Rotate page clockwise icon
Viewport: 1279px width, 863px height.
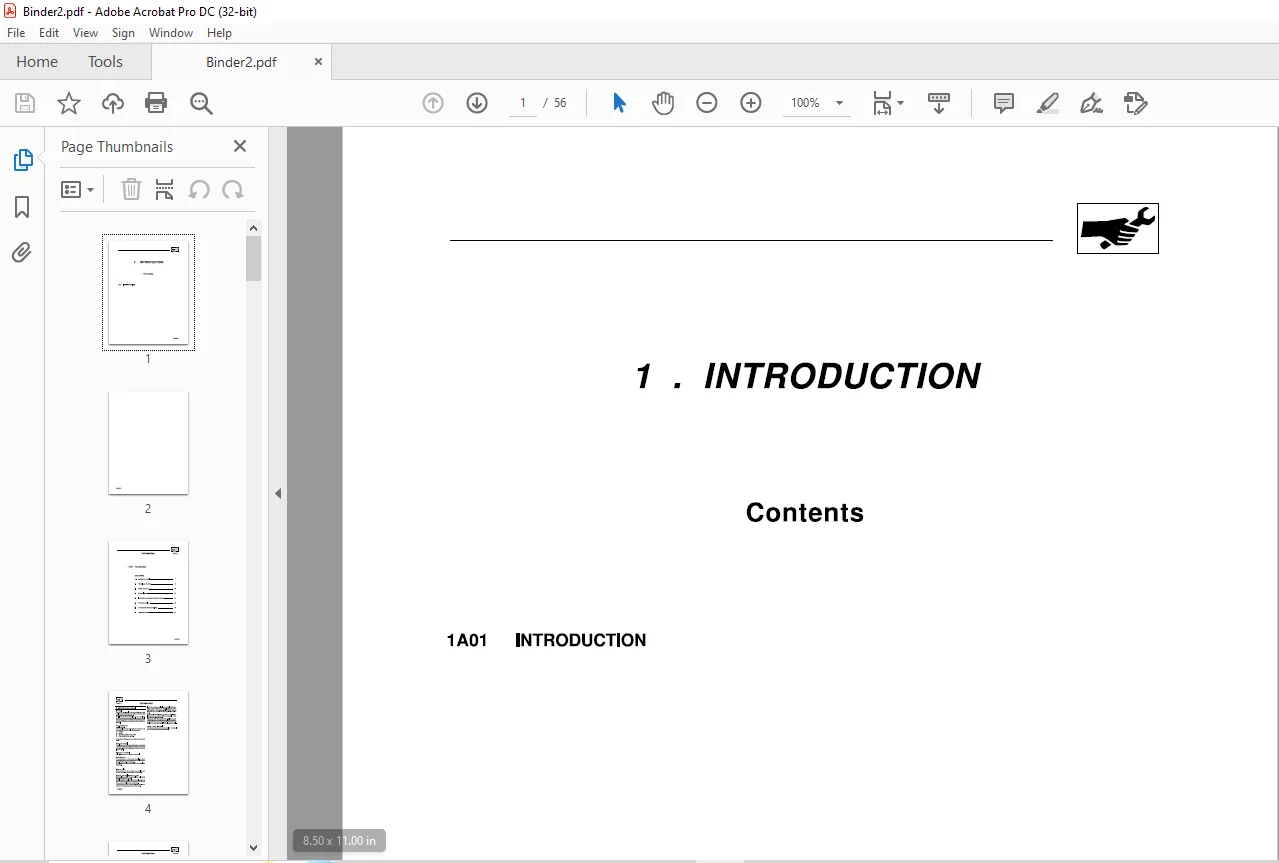[x=233, y=189]
